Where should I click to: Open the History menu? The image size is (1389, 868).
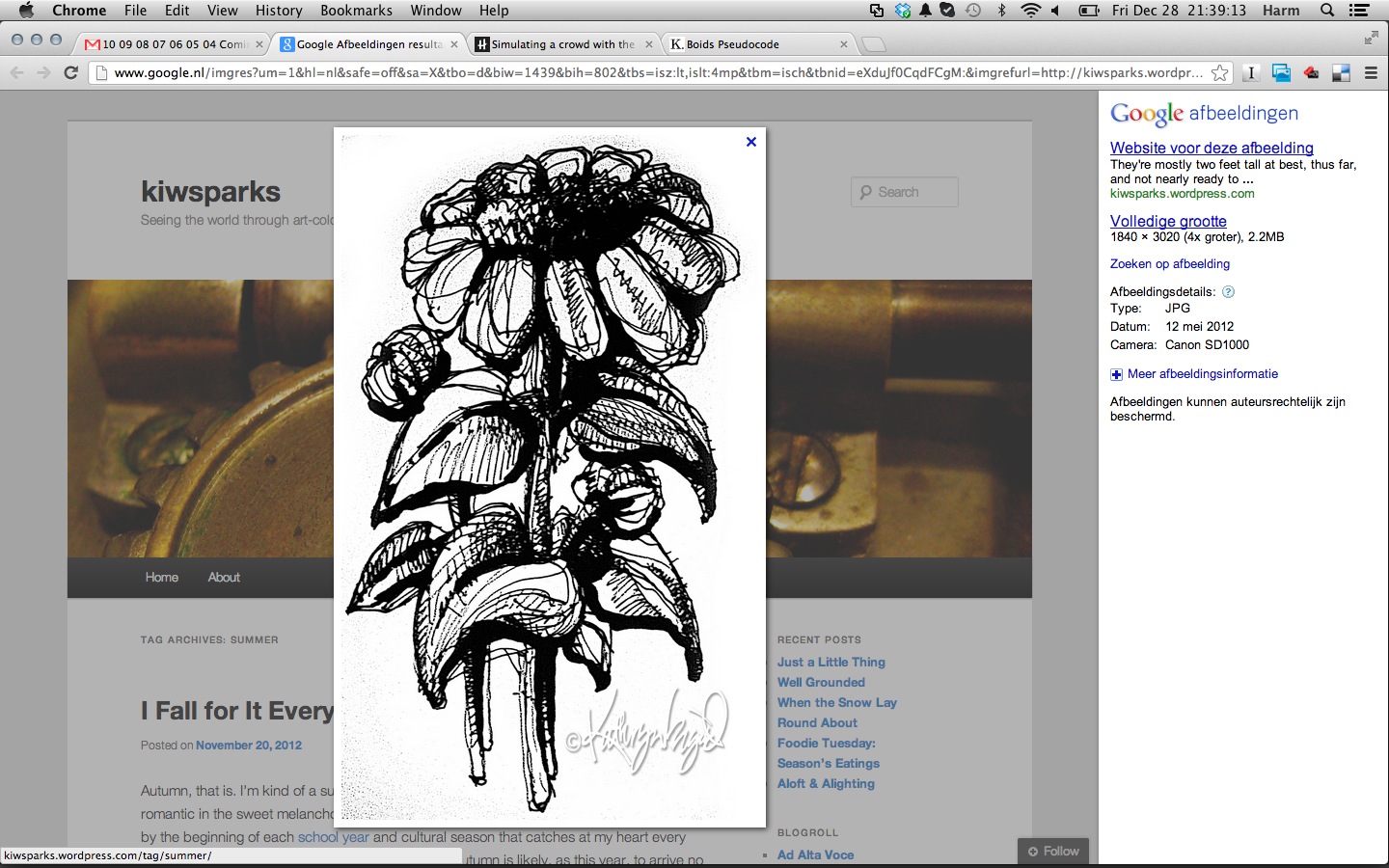(x=279, y=11)
